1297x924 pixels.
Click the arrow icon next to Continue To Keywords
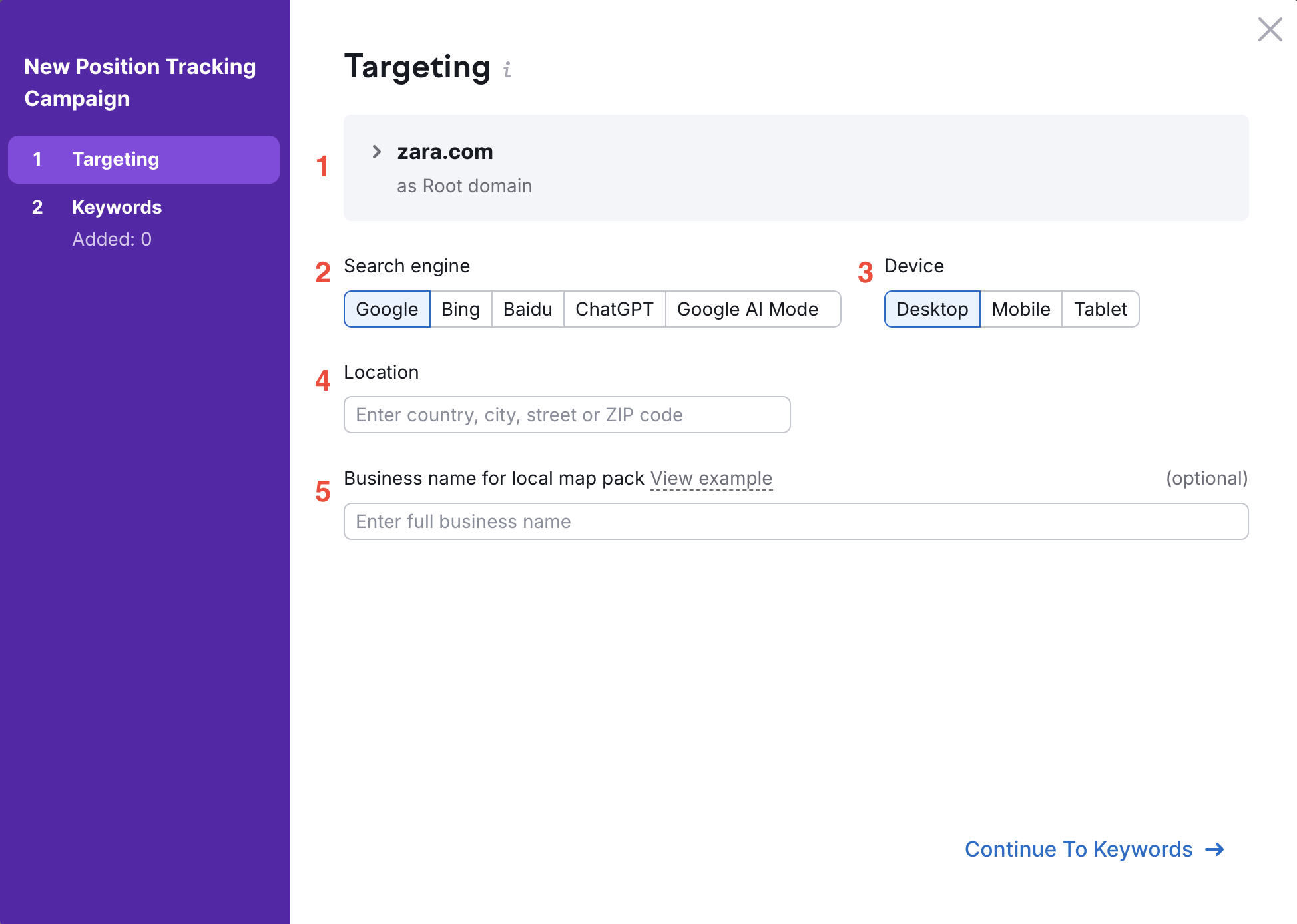coord(1214,849)
